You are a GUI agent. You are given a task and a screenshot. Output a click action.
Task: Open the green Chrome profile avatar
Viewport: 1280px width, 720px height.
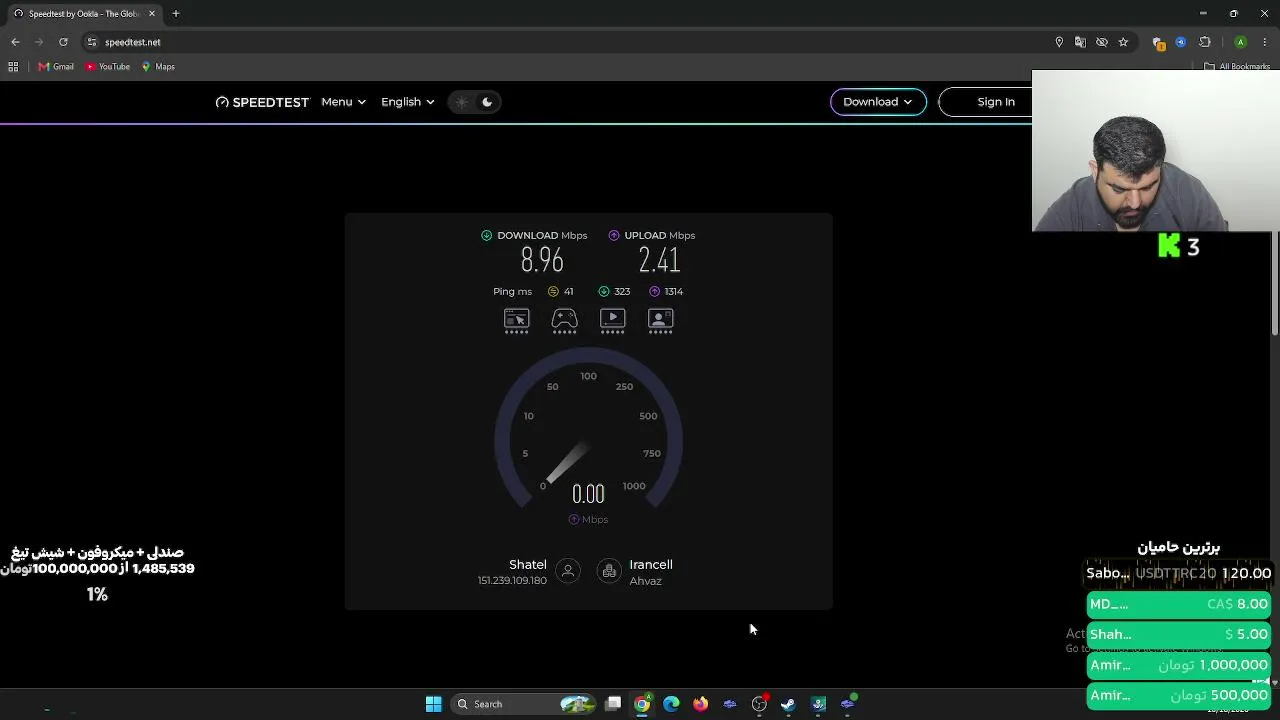point(1240,42)
